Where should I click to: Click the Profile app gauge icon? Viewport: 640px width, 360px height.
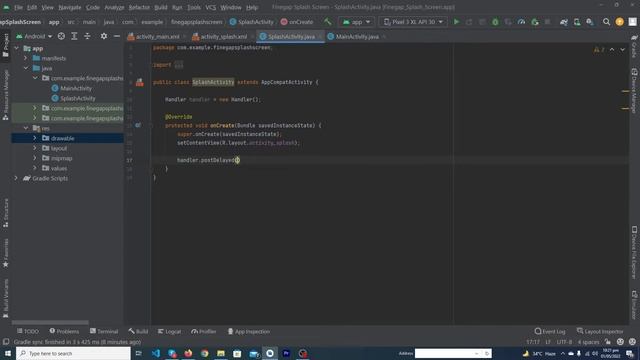click(521, 22)
